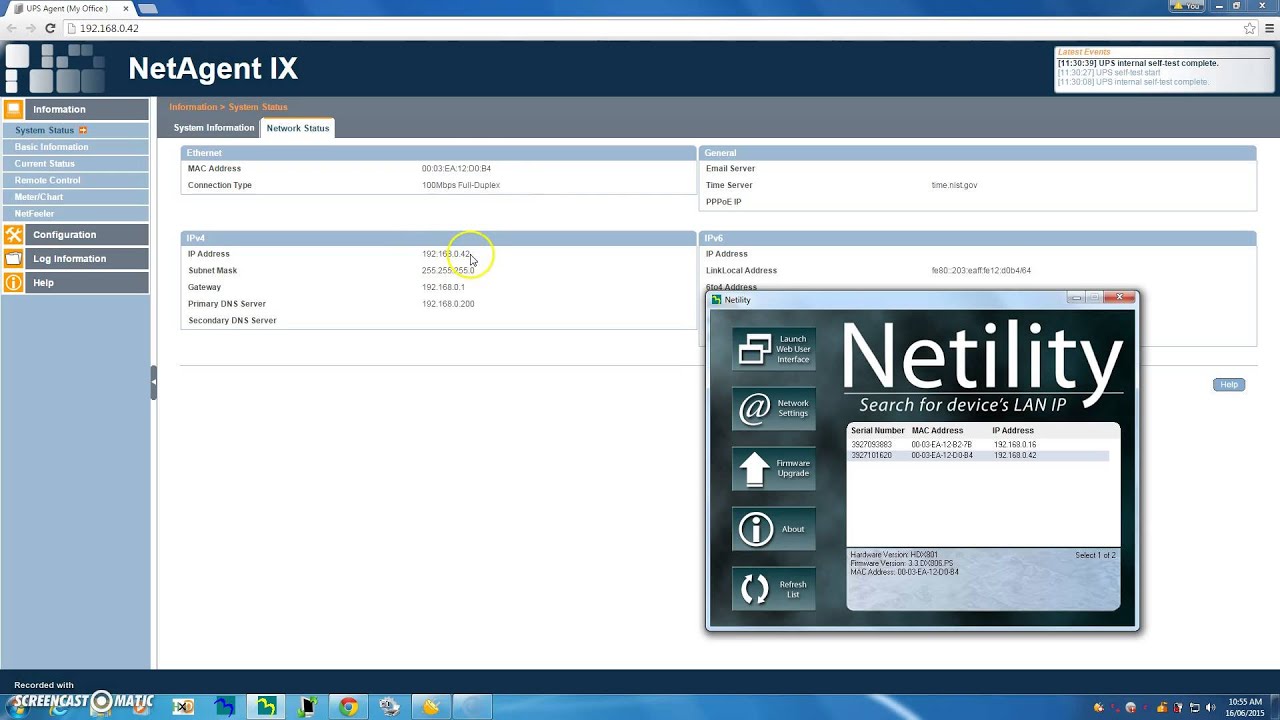Screen dimensions: 1280x720
Task: Click the time server value time.nist.gov
Action: click(x=954, y=185)
